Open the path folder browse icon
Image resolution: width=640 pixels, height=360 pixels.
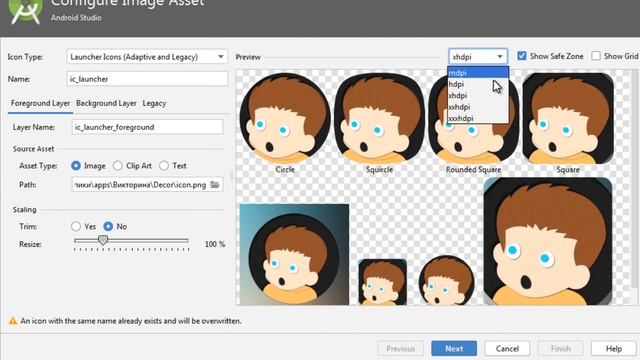point(215,185)
